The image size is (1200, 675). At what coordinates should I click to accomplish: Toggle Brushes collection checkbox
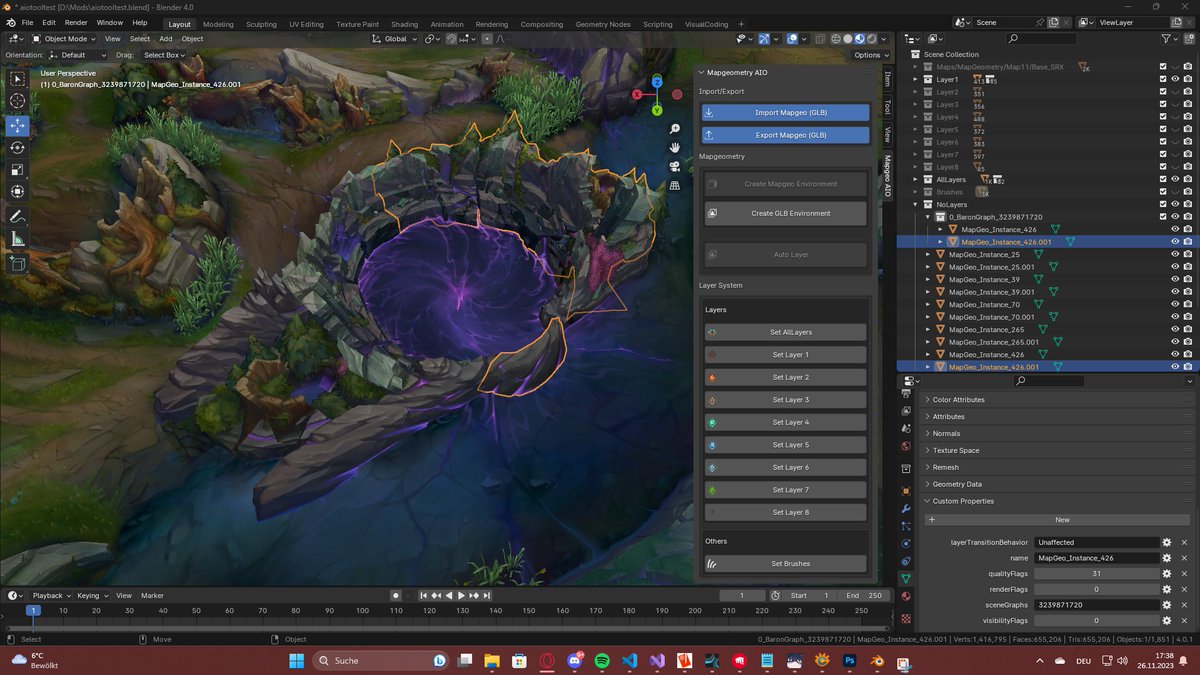pos(1162,192)
